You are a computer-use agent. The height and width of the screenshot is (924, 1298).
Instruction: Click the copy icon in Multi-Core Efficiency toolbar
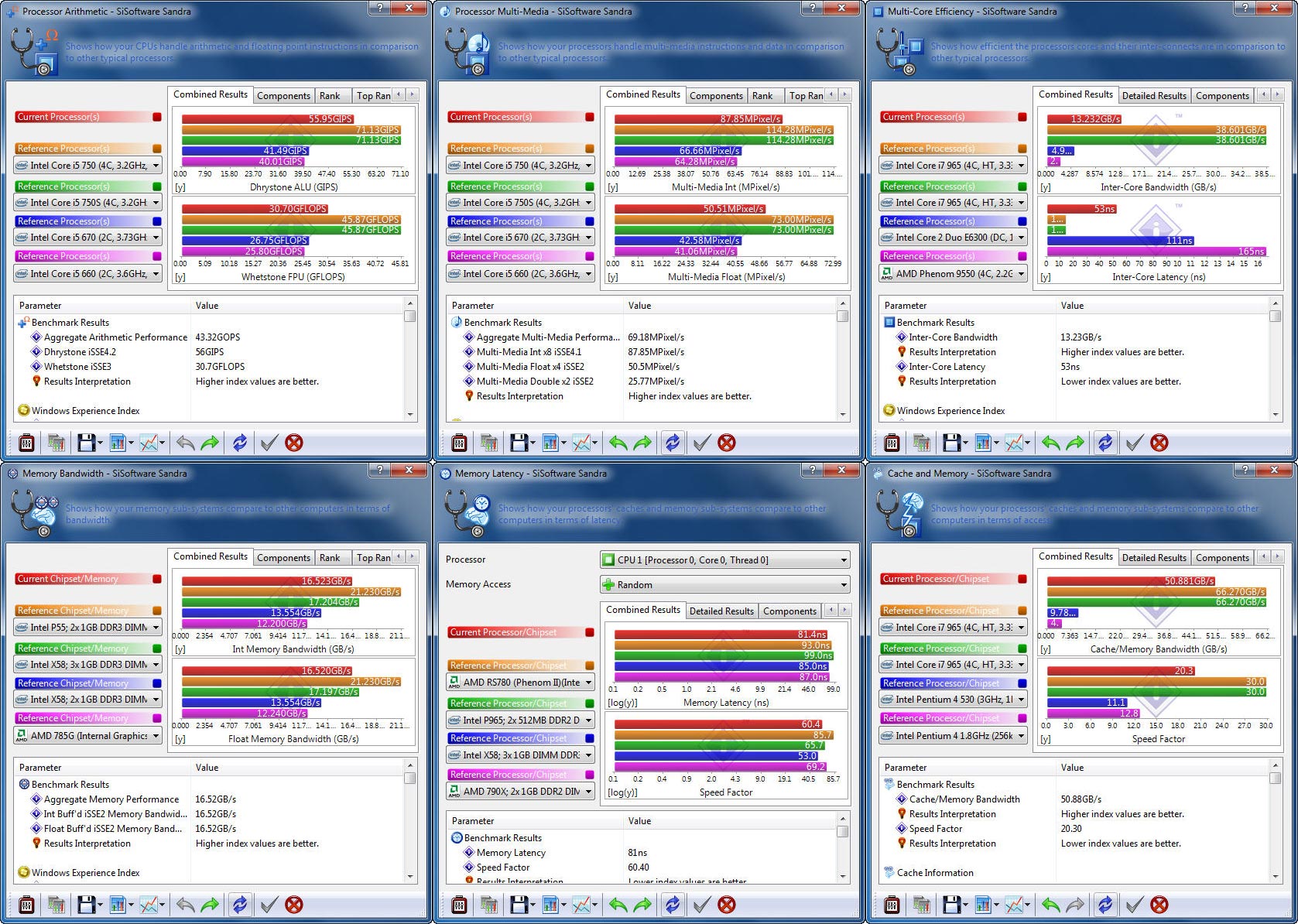pyautogui.click(x=921, y=443)
